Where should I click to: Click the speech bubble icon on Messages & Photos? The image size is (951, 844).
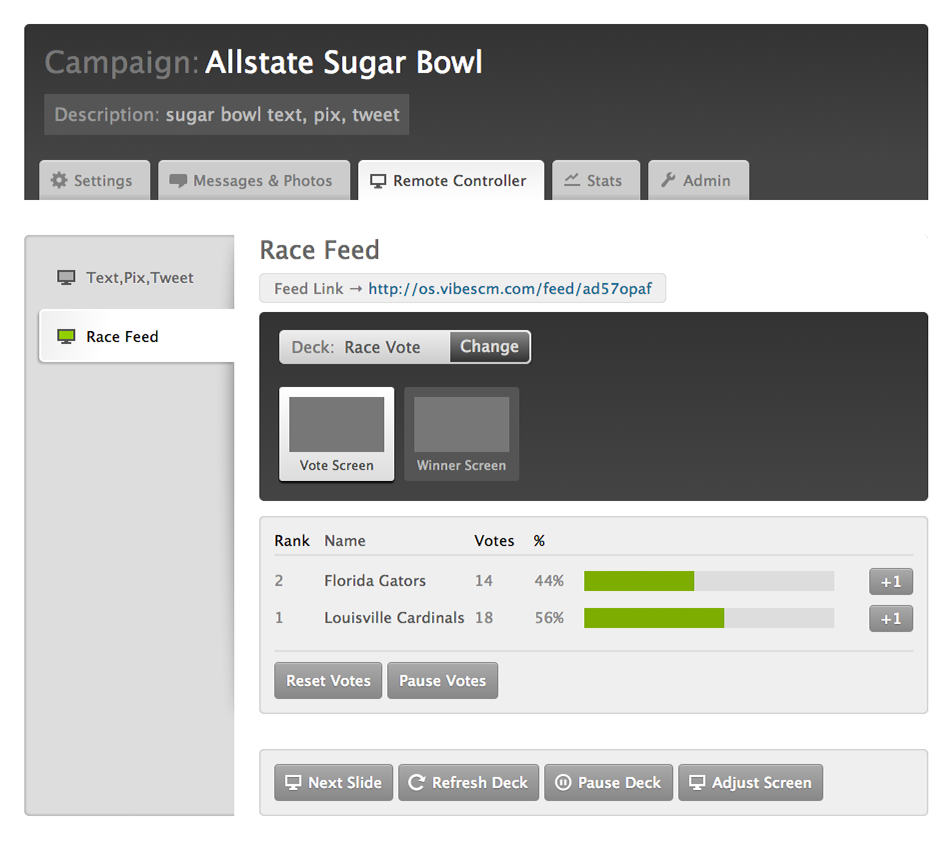tap(178, 181)
